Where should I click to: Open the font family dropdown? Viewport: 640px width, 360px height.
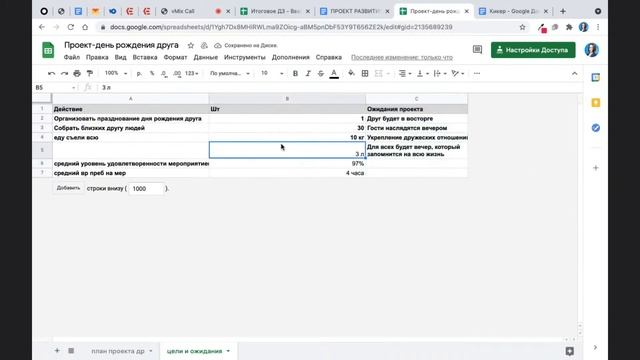click(229, 73)
